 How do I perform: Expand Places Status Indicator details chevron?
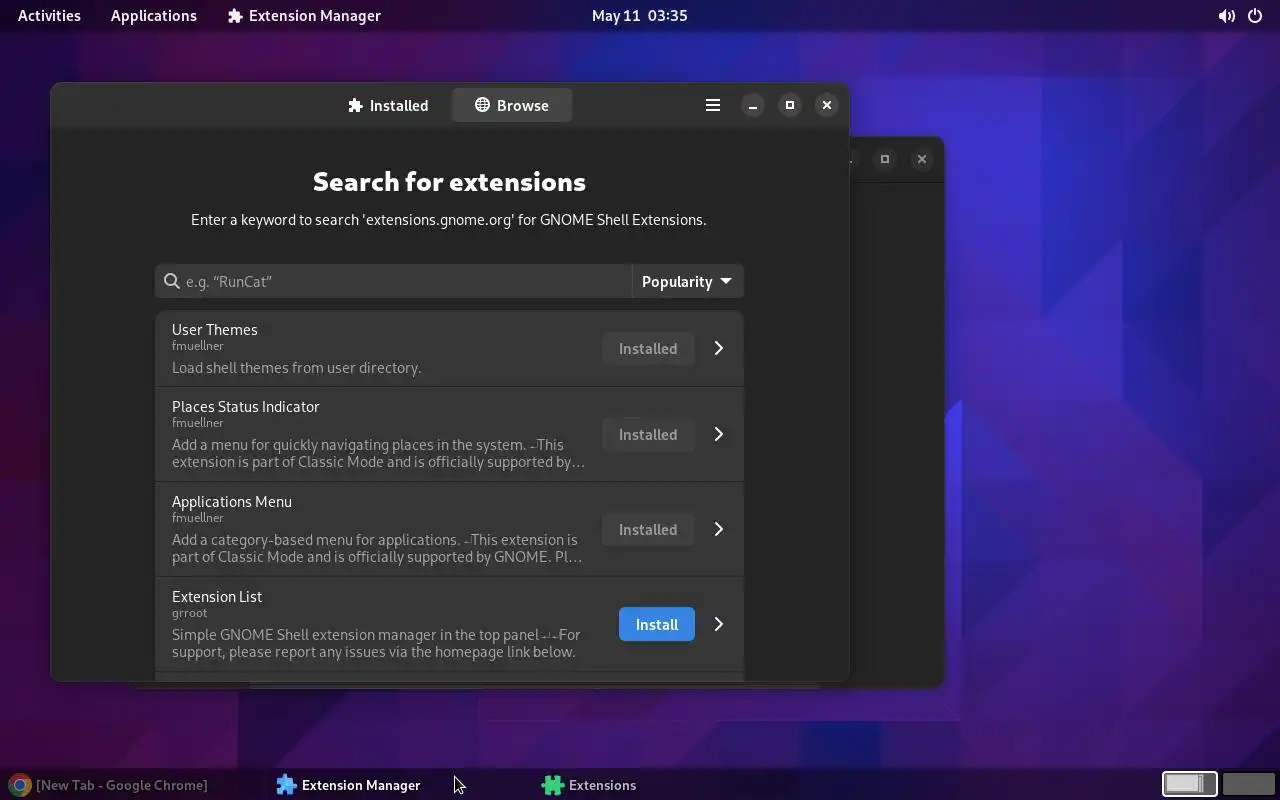point(718,434)
